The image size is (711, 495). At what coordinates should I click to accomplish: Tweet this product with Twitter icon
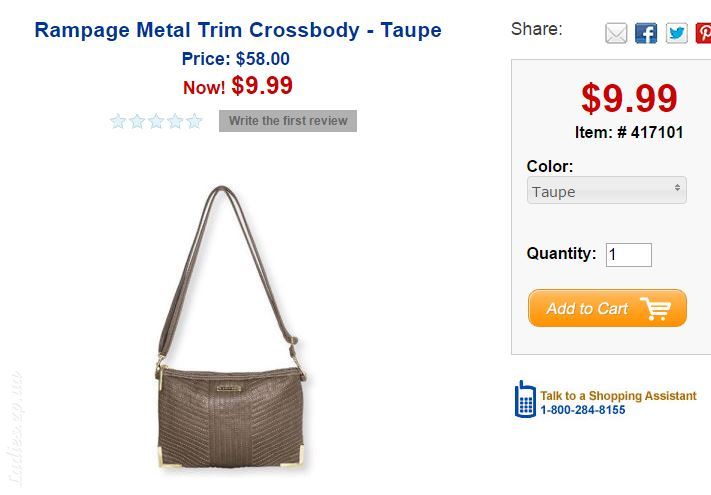click(676, 33)
